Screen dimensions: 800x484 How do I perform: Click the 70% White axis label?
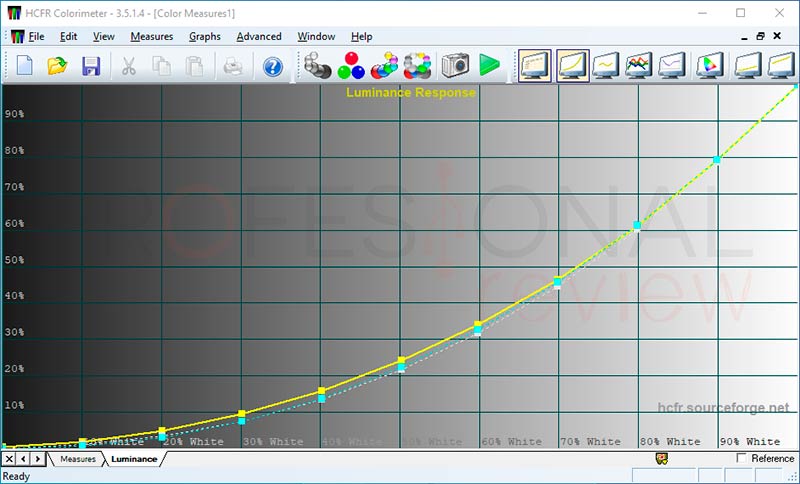coord(591,442)
